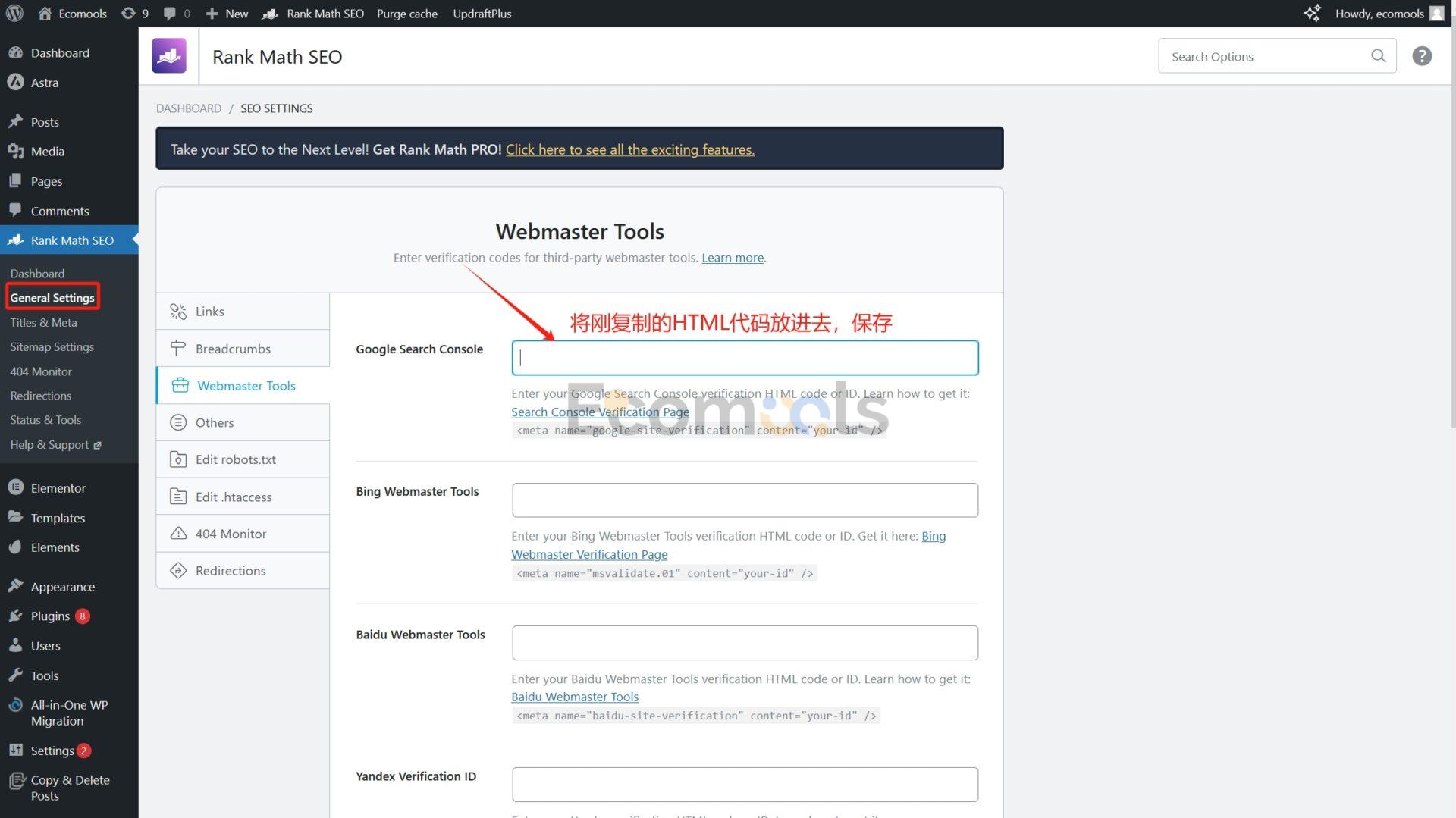The image size is (1456, 818).
Task: Open UpdraftPlus admin bar item
Action: point(482,14)
